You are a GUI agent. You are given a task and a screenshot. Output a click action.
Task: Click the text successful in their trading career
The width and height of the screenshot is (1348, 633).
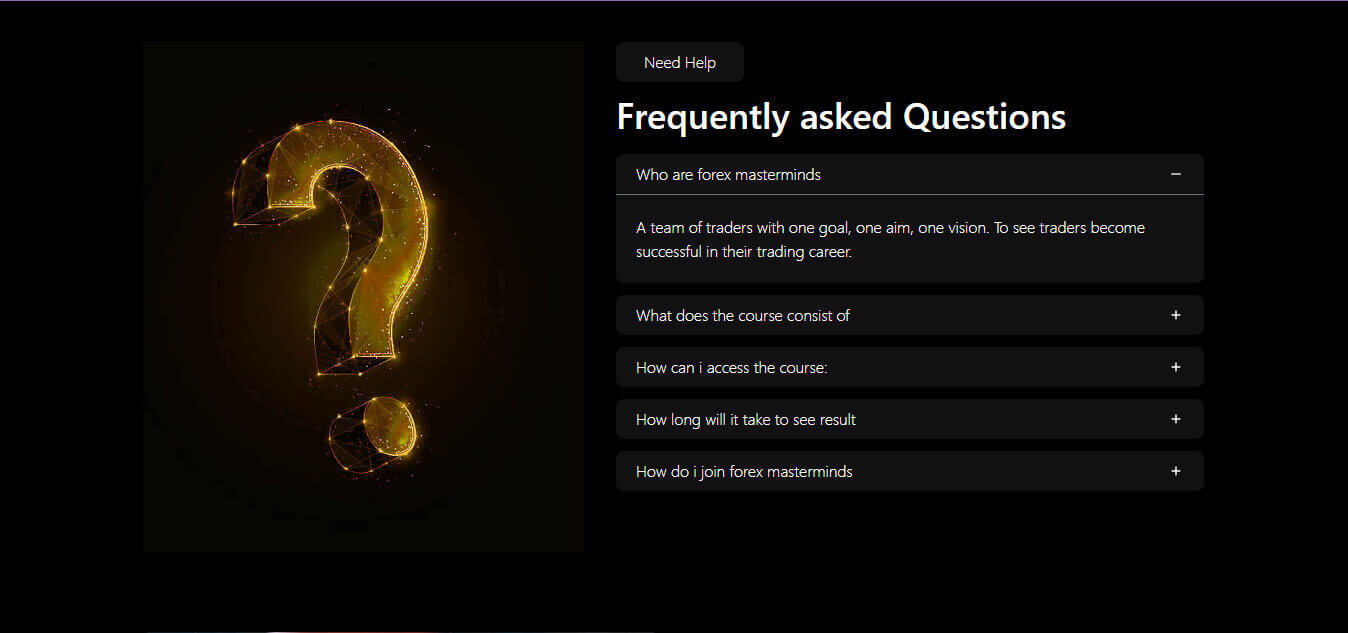(743, 252)
